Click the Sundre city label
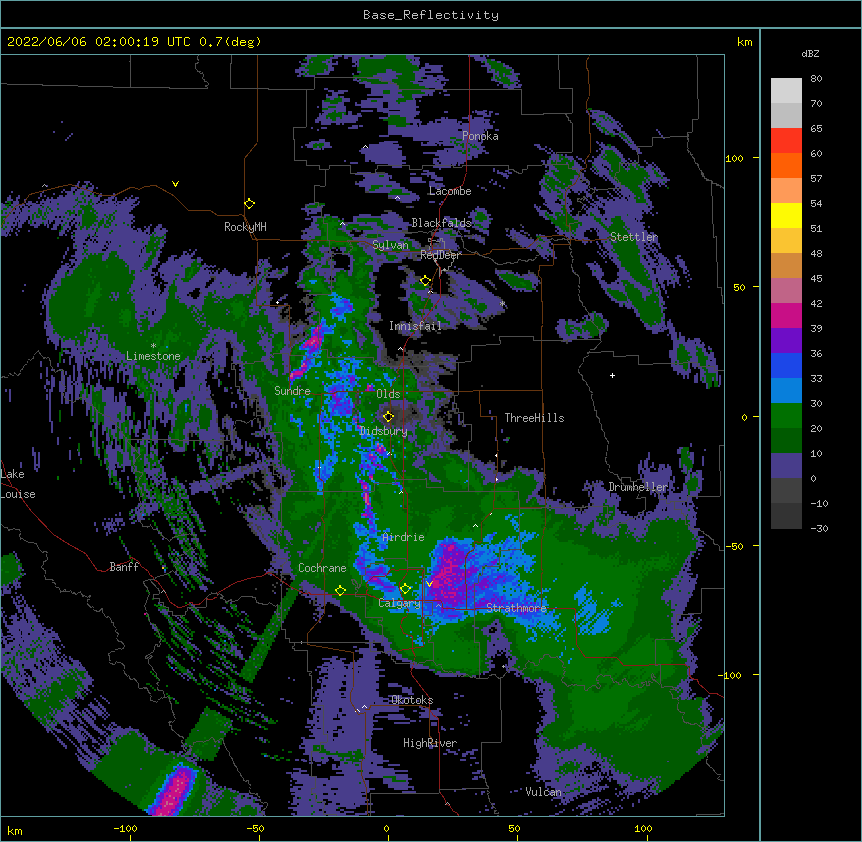Screen dimensions: 862x842 point(292,391)
